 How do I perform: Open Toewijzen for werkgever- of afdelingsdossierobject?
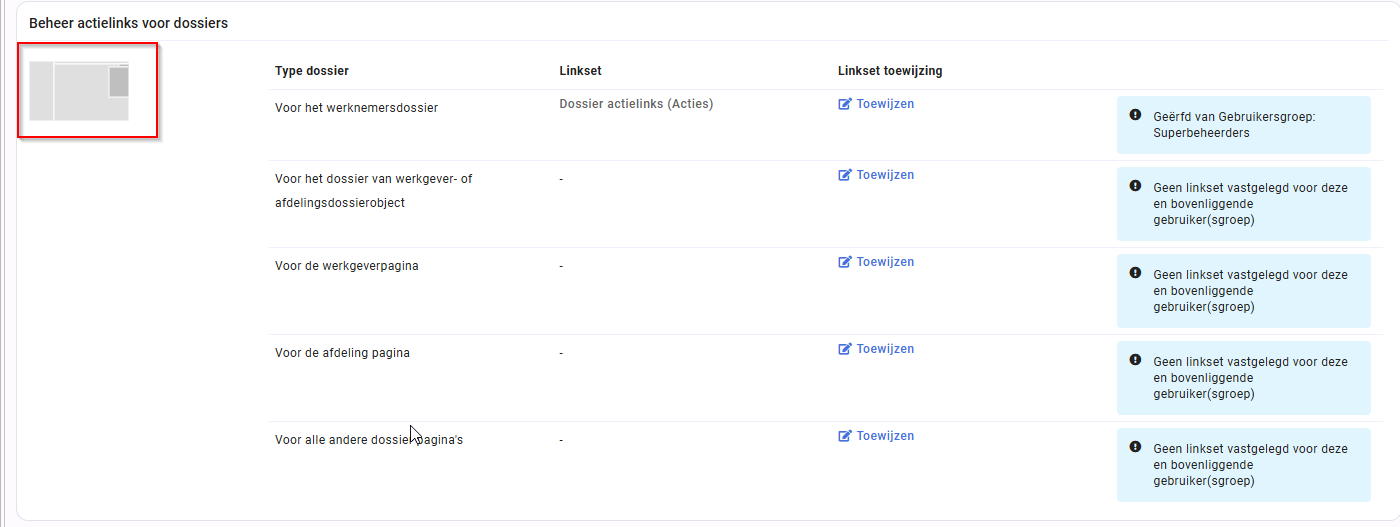pyautogui.click(x=876, y=175)
